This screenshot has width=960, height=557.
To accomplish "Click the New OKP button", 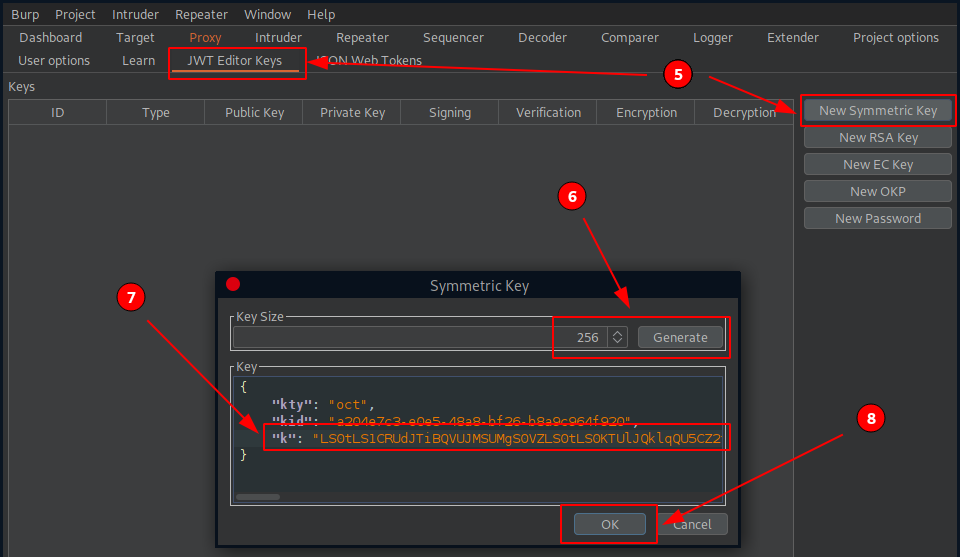I will click(x=878, y=192).
